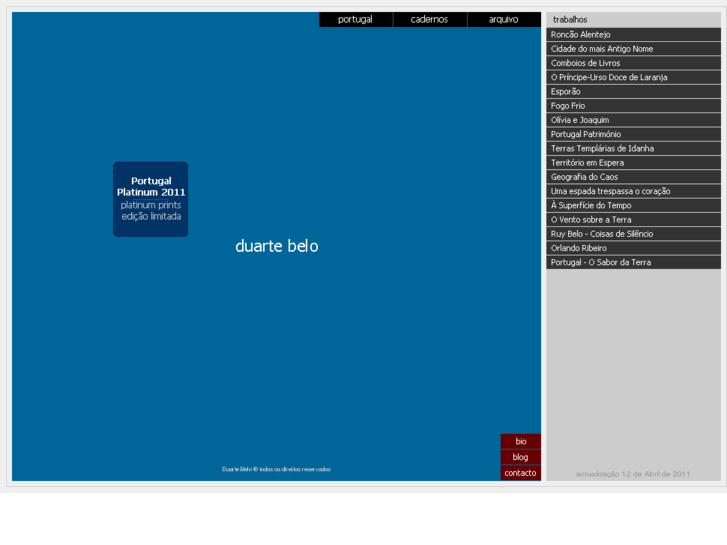Open the bio page
Screen dimensions: 727x545
pos(521,442)
